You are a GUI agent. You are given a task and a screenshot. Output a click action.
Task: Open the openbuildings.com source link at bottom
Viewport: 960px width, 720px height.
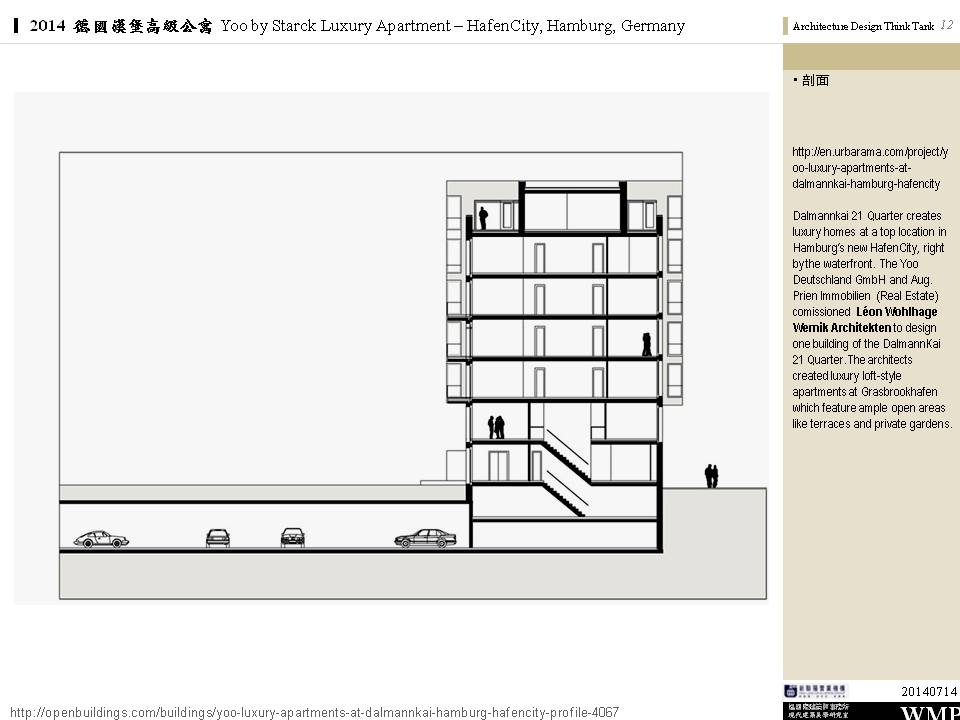click(314, 712)
